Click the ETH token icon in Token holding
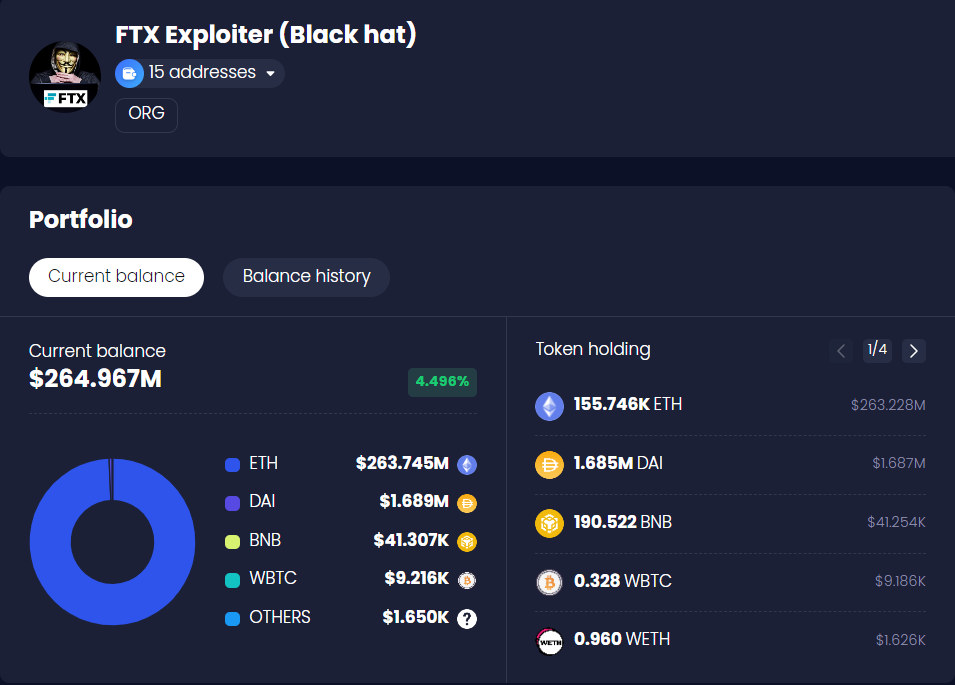The height and width of the screenshot is (685, 955). coord(549,406)
